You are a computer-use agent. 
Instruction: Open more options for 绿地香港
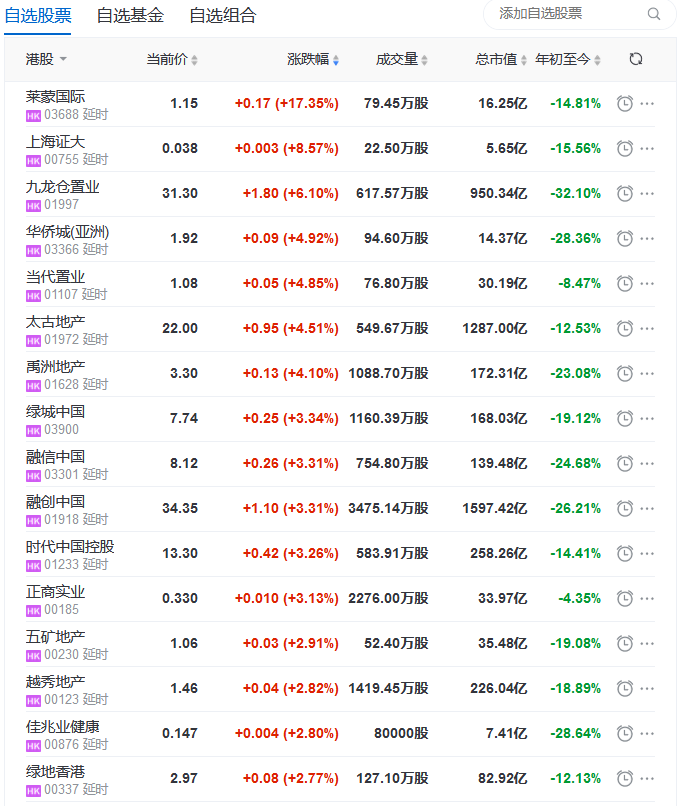tap(647, 778)
